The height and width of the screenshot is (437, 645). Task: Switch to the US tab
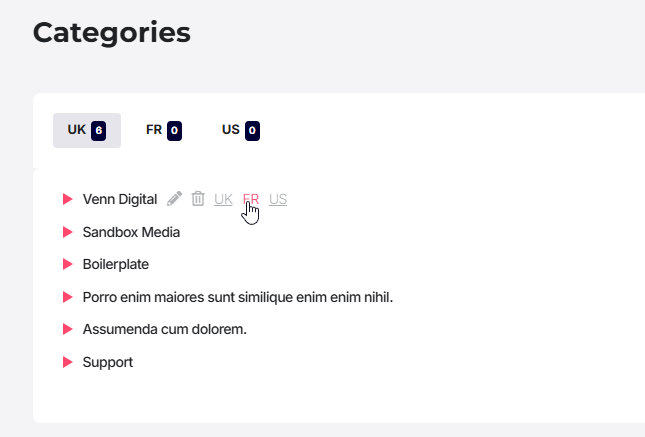coord(241,130)
